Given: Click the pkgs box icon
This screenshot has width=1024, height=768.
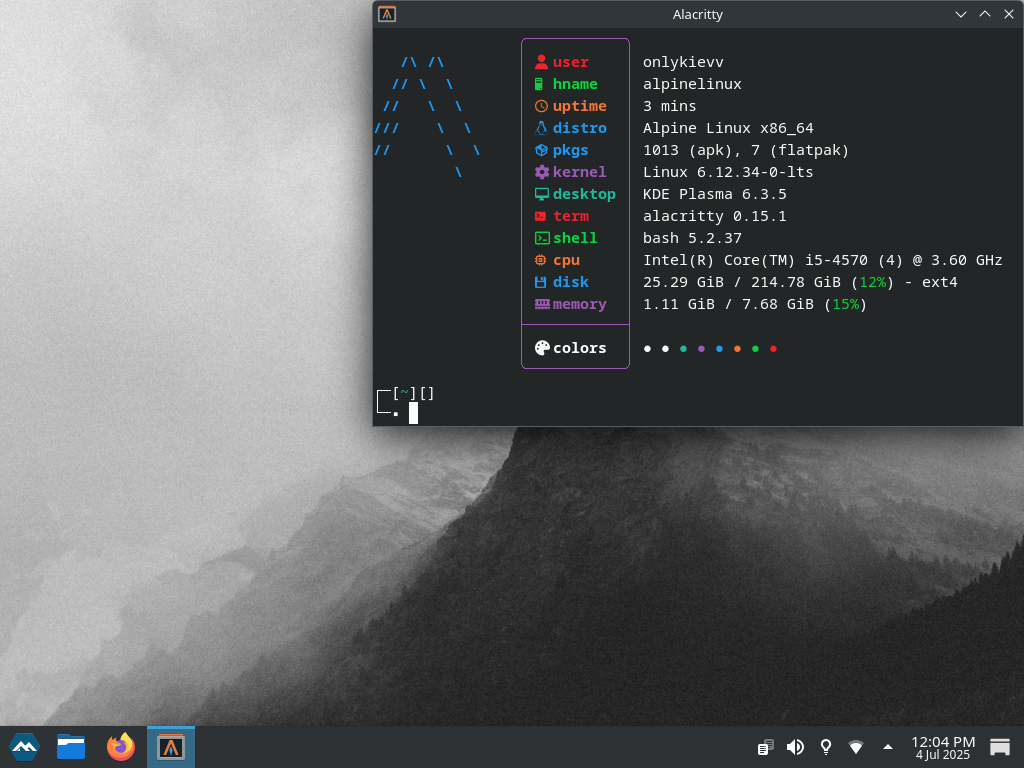Looking at the screenshot, I should click(541, 150).
